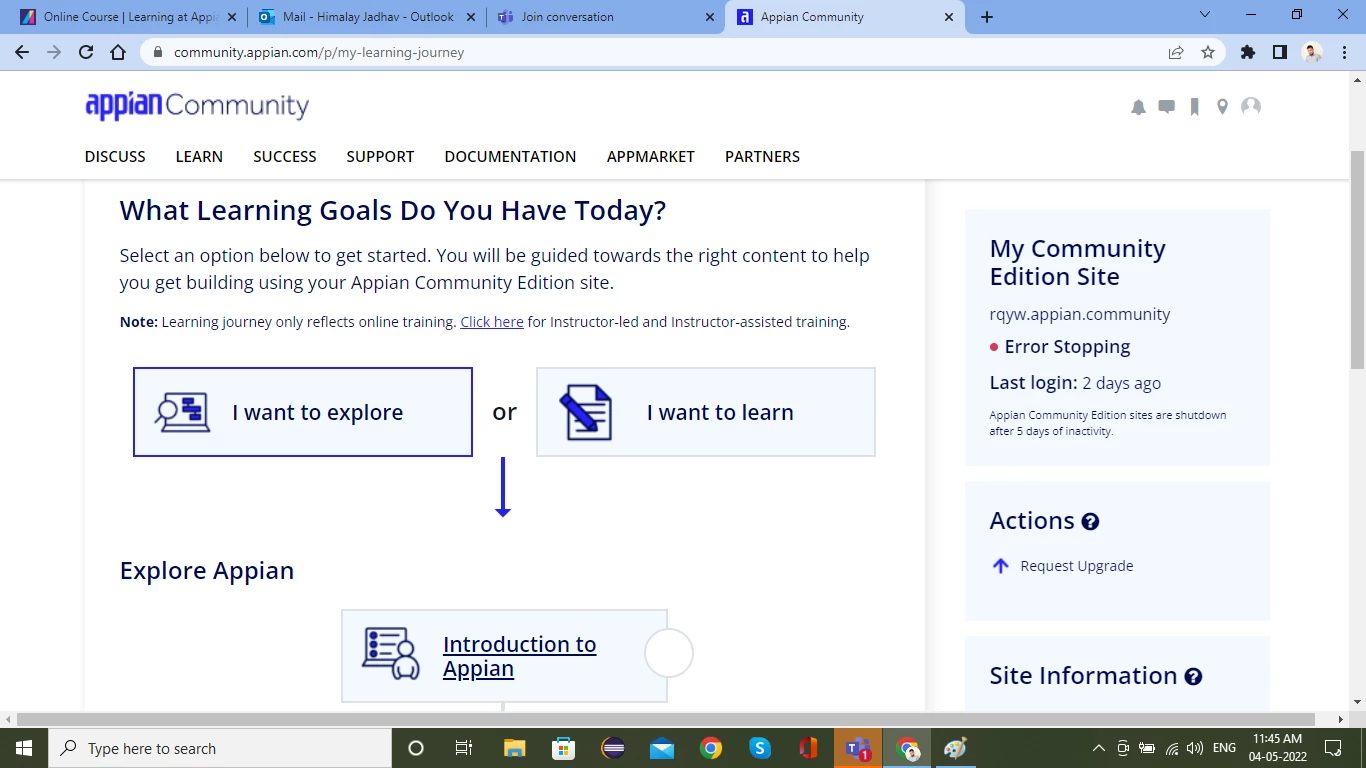This screenshot has height=768, width=1366.
Task: Click the Windows 'Type here to search' box
Action: coord(219,748)
